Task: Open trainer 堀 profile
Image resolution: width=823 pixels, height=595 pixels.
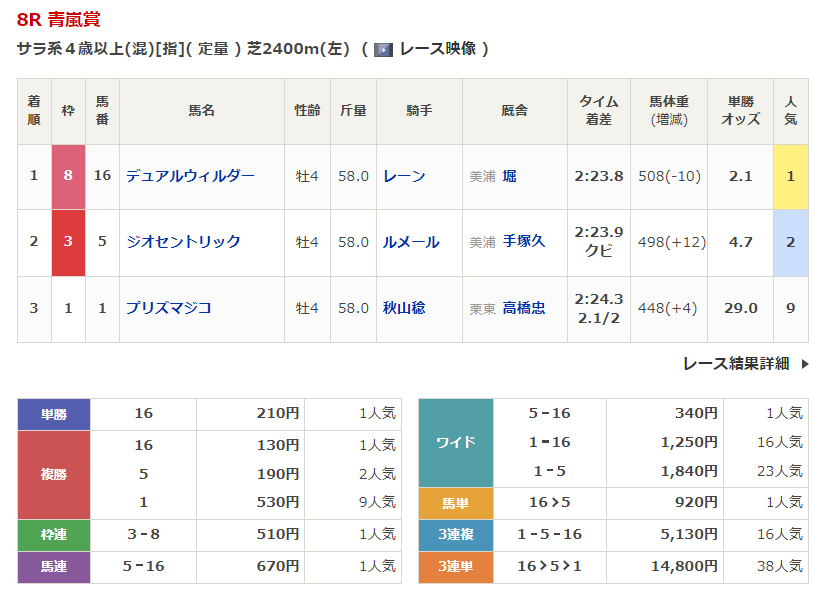Action: tap(510, 176)
